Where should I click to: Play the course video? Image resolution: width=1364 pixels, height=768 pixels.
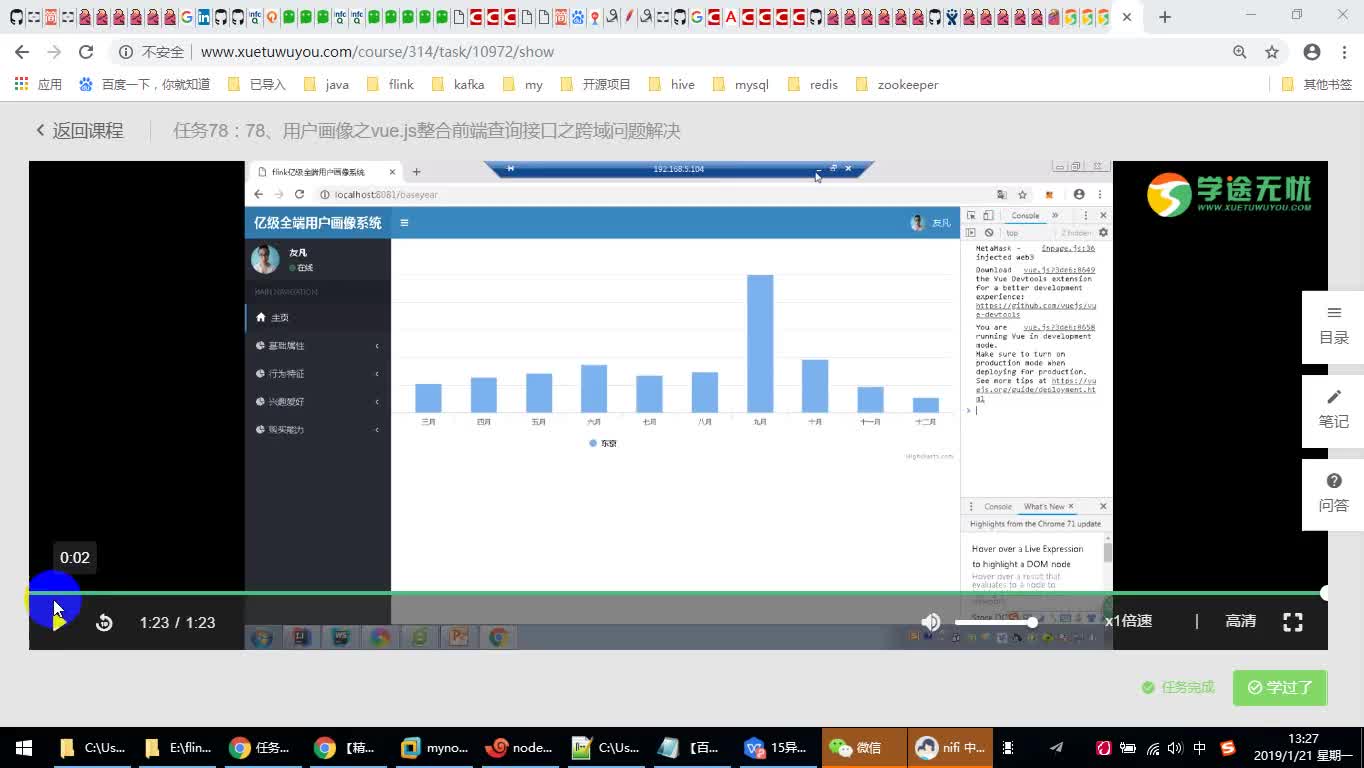tap(58, 622)
